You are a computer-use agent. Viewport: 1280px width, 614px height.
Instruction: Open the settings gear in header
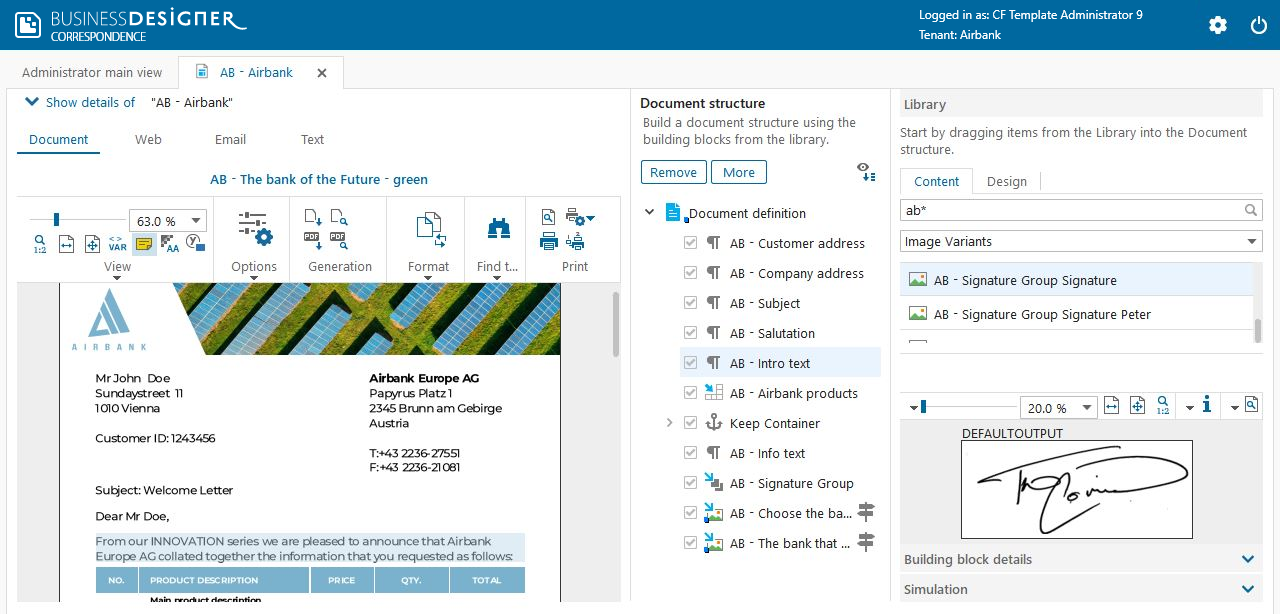[x=1218, y=25]
